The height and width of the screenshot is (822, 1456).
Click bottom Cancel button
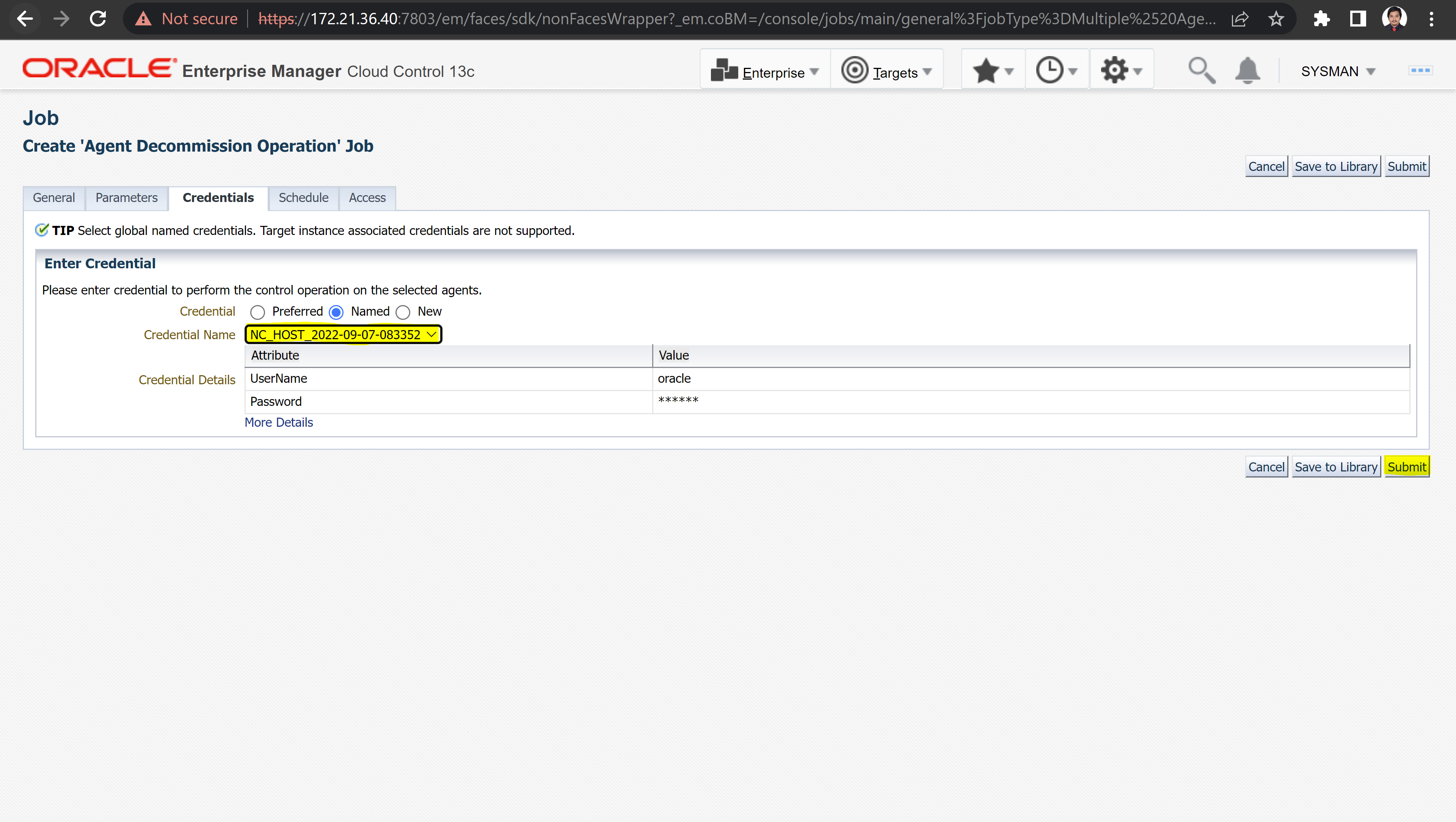[1266, 467]
